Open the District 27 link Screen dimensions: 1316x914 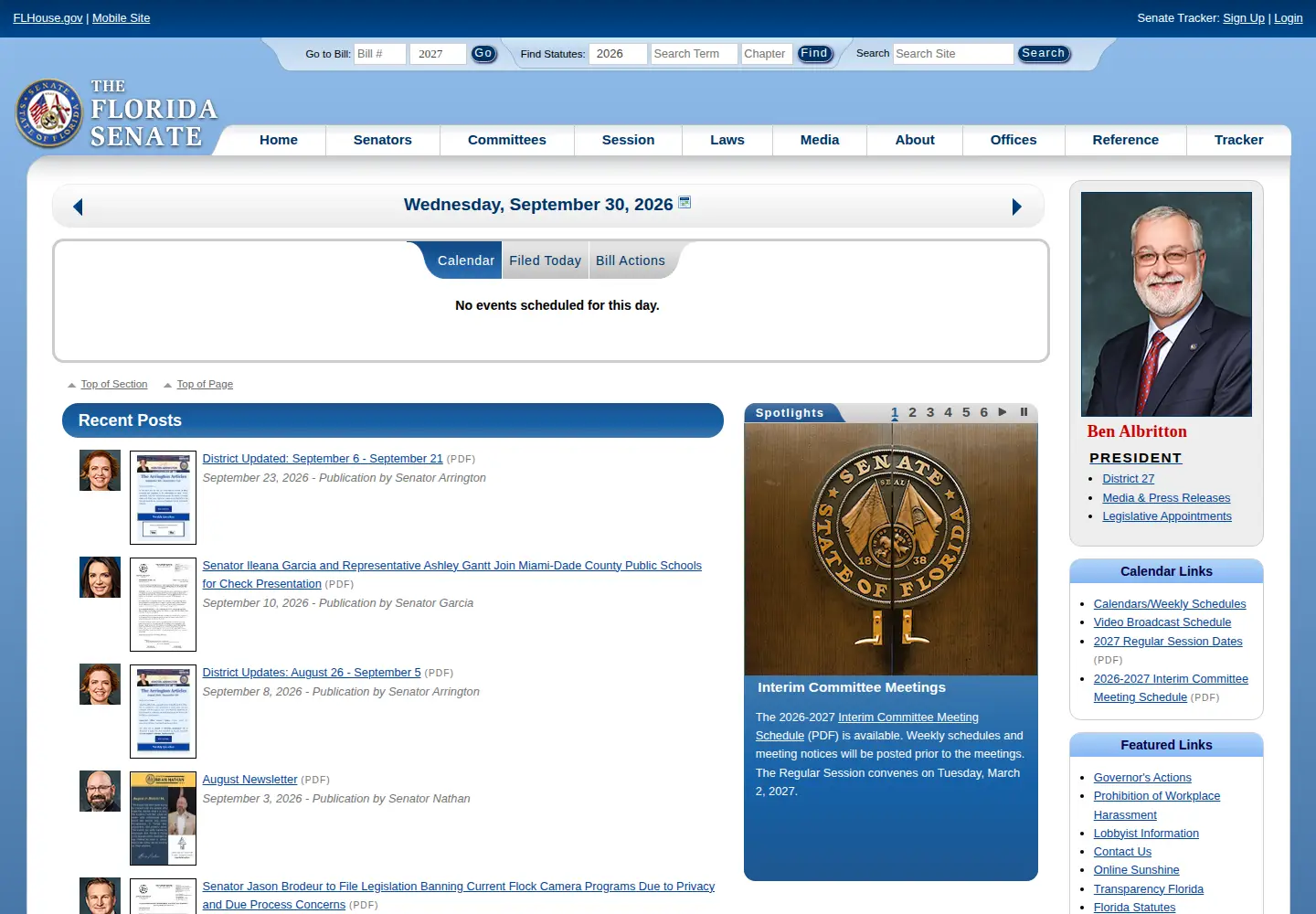click(x=1129, y=479)
